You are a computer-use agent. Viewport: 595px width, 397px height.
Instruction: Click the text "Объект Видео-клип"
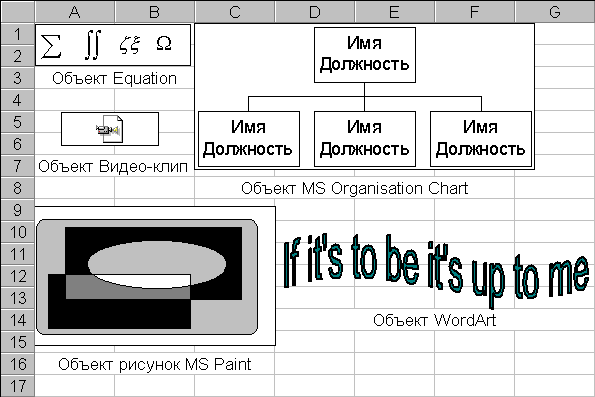[x=113, y=167]
